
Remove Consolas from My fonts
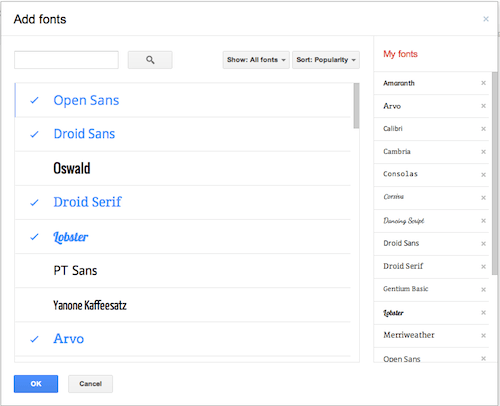(x=483, y=175)
